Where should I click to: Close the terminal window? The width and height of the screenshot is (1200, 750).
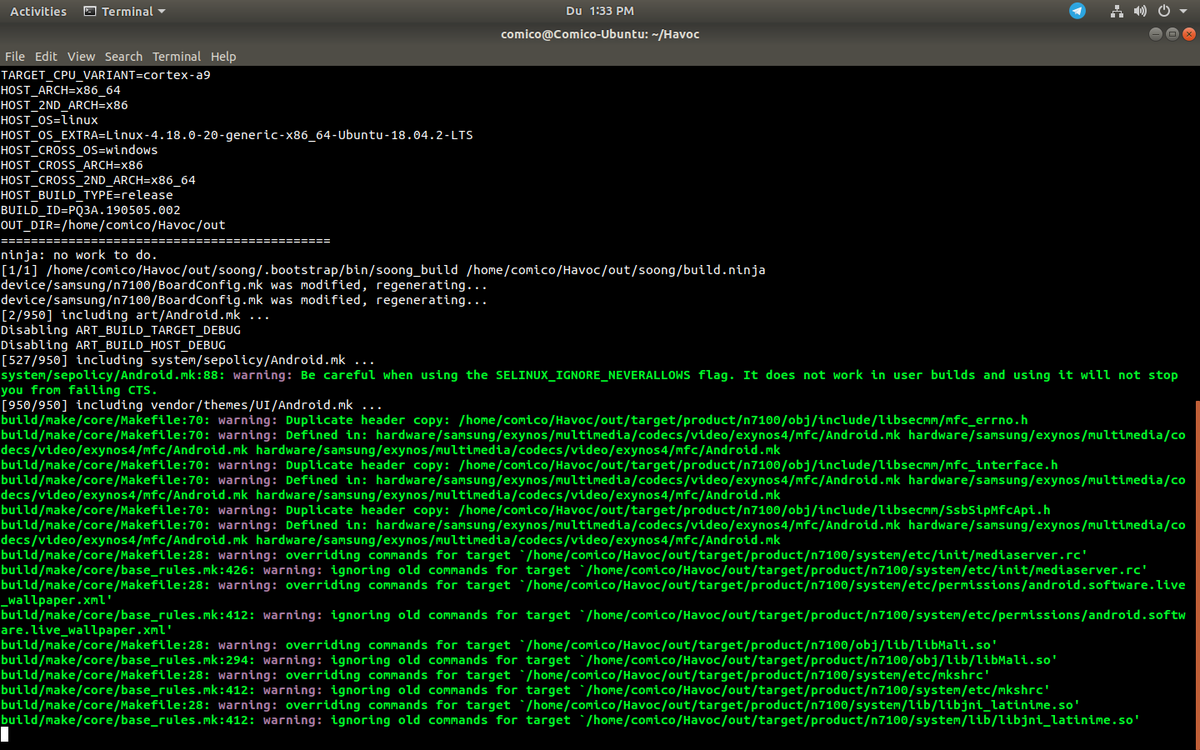tap(1189, 34)
